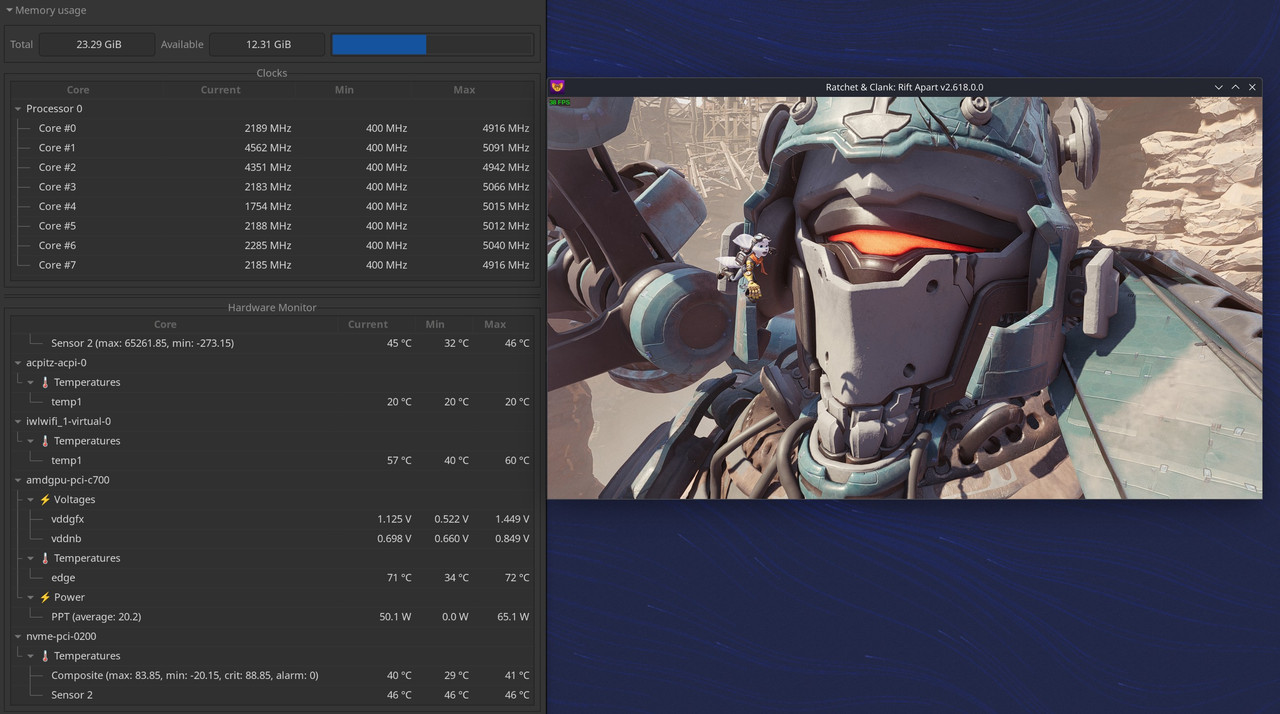The image size is (1280, 714).
Task: Click the Ratchet & Clank window title bar
Action: point(904,87)
